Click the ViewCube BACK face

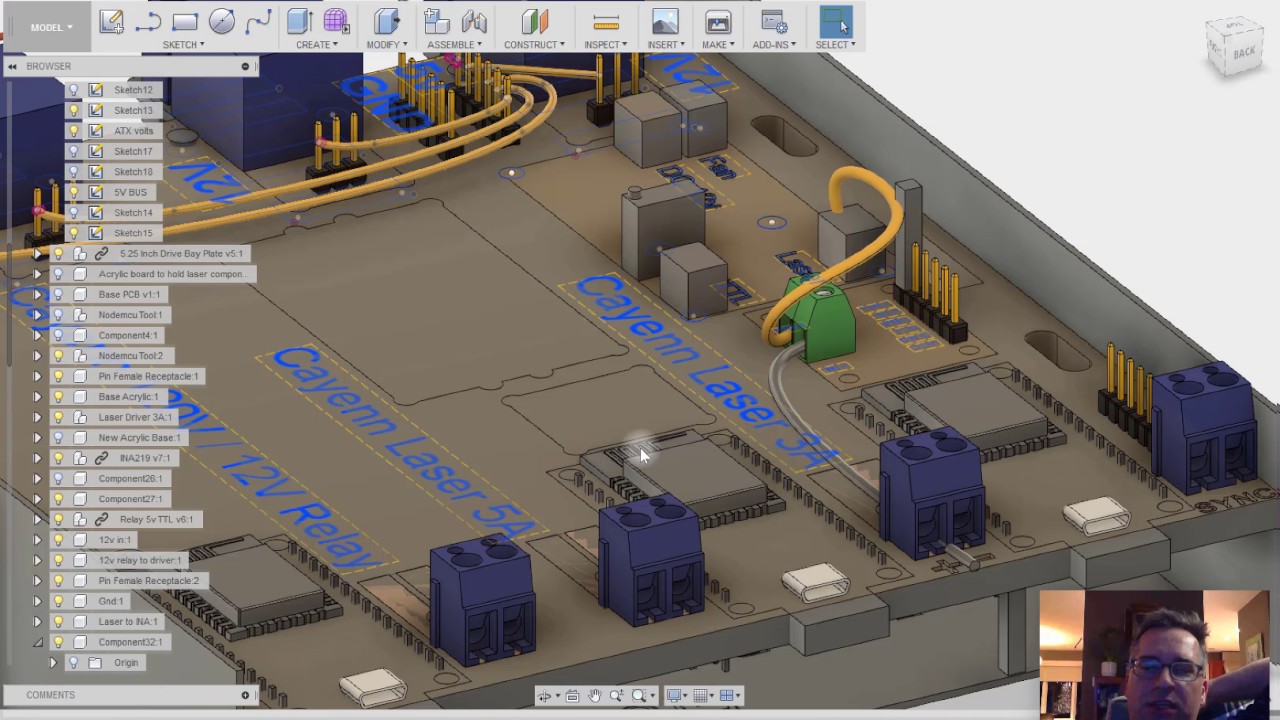(x=1243, y=52)
